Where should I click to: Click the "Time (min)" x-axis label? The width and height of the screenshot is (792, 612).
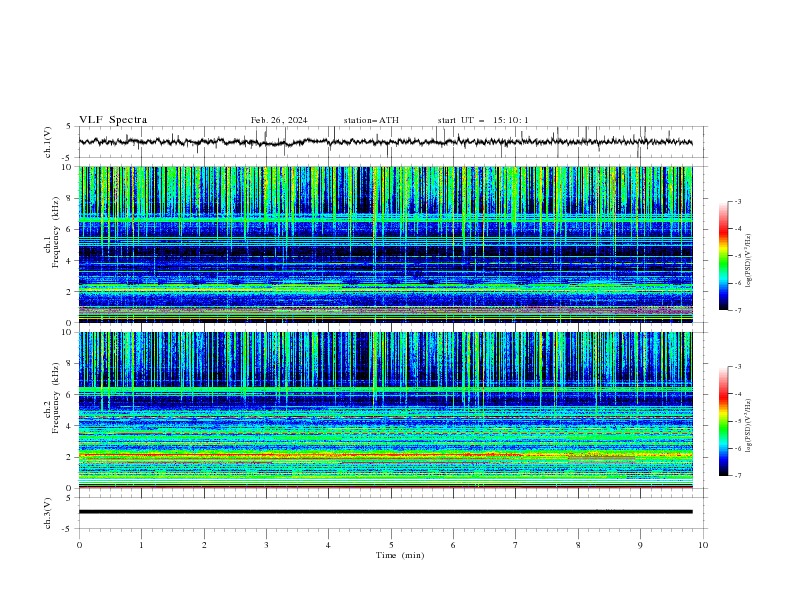coord(400,555)
